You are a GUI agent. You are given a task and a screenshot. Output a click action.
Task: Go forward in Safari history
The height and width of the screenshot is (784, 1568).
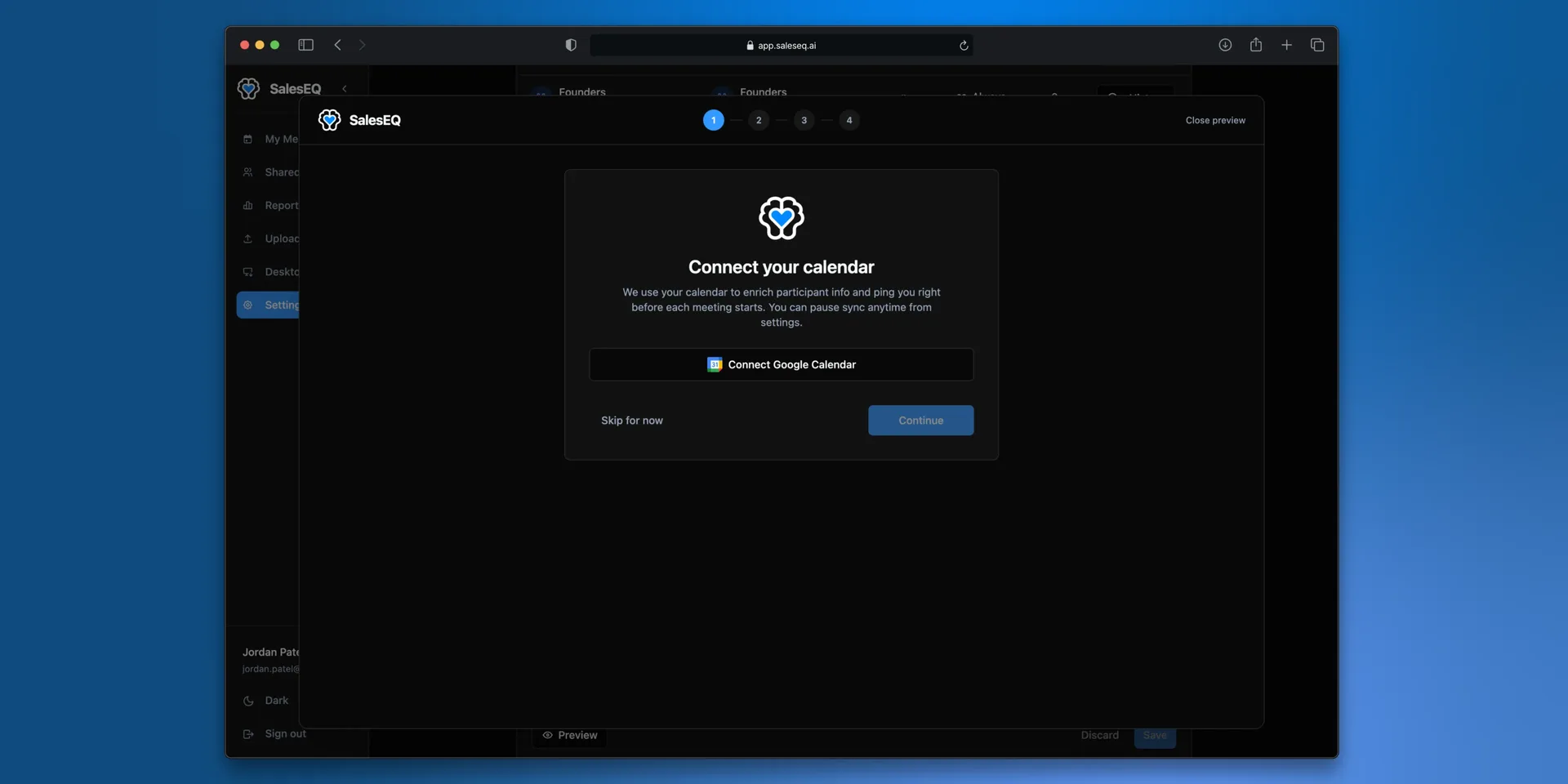363,45
